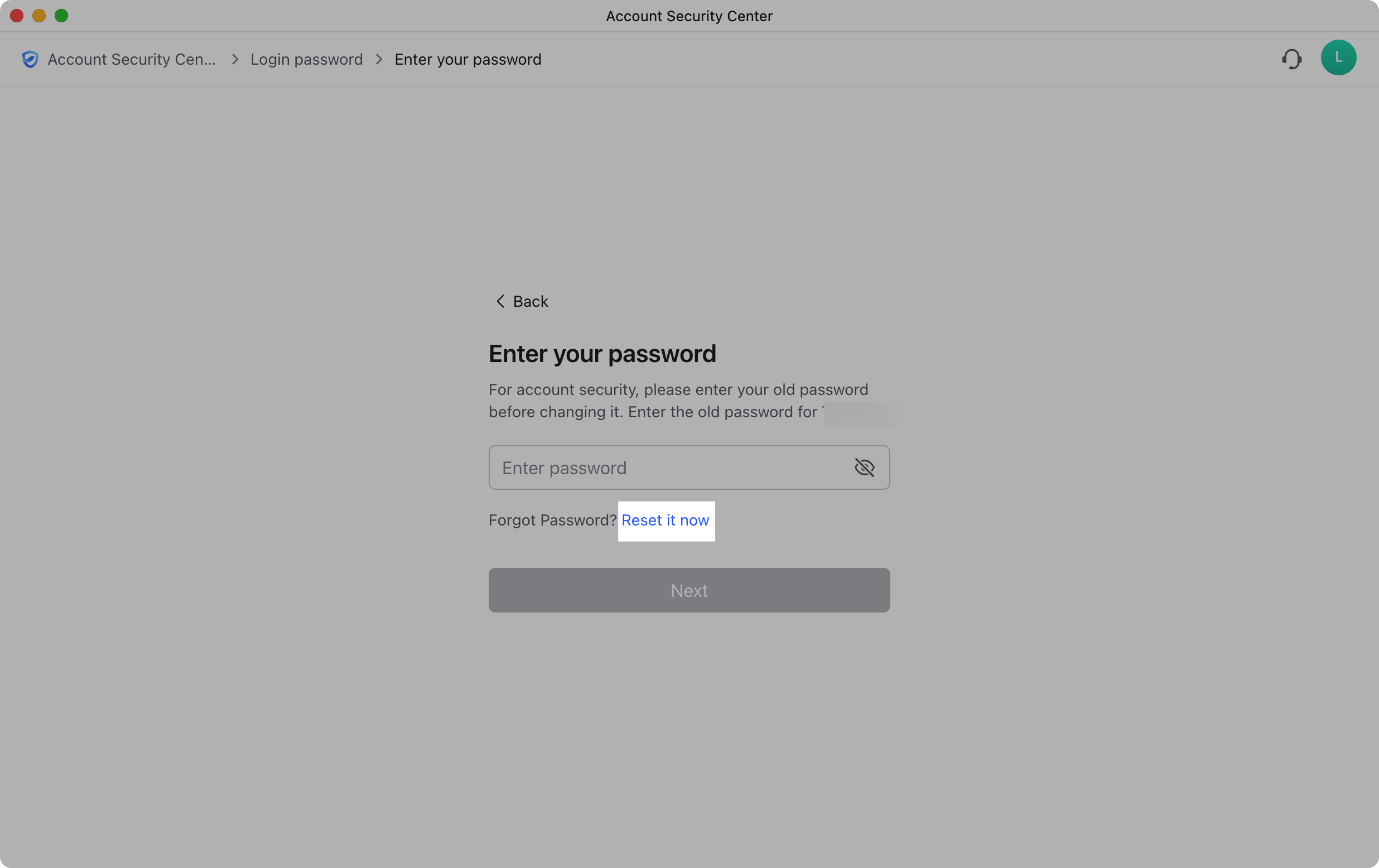Maximize the window with the green button

point(61,16)
